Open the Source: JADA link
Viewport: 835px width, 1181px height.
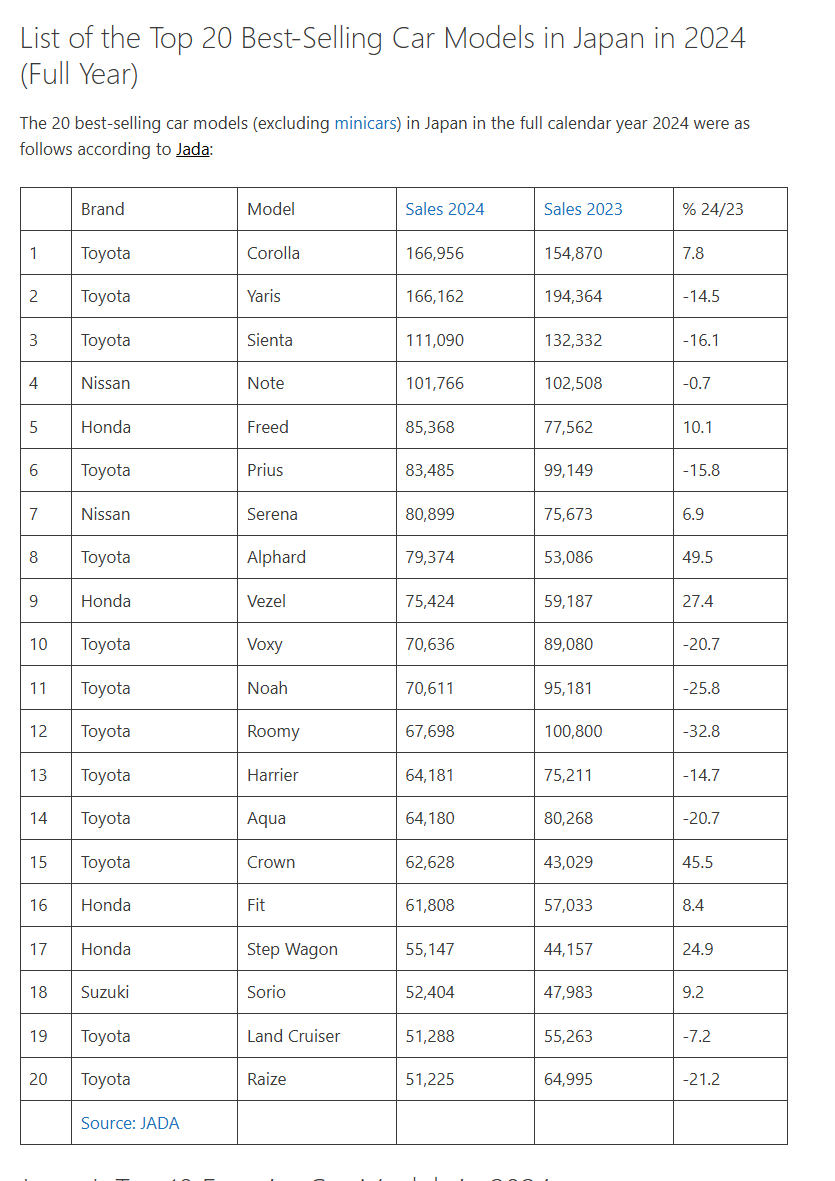(130, 1123)
